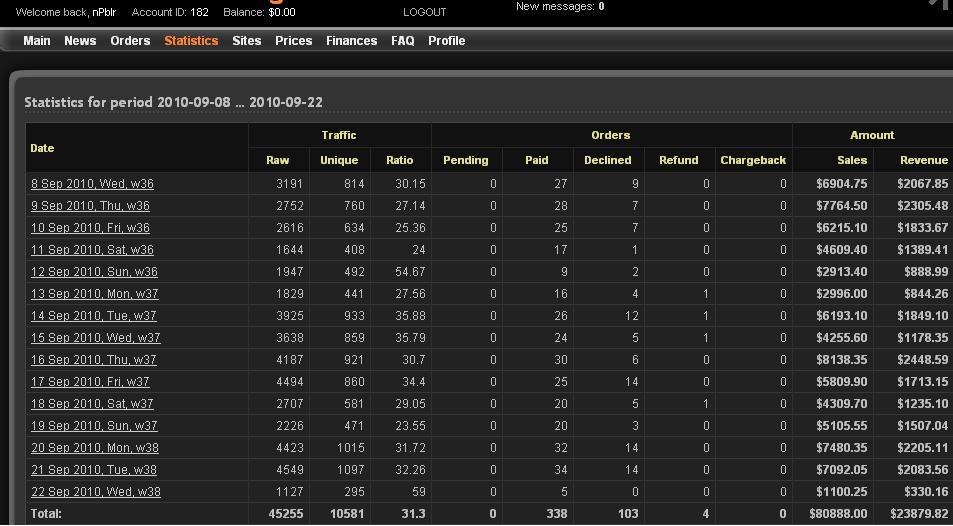Click the Paid column header
953x526 pixels.
(x=537, y=160)
